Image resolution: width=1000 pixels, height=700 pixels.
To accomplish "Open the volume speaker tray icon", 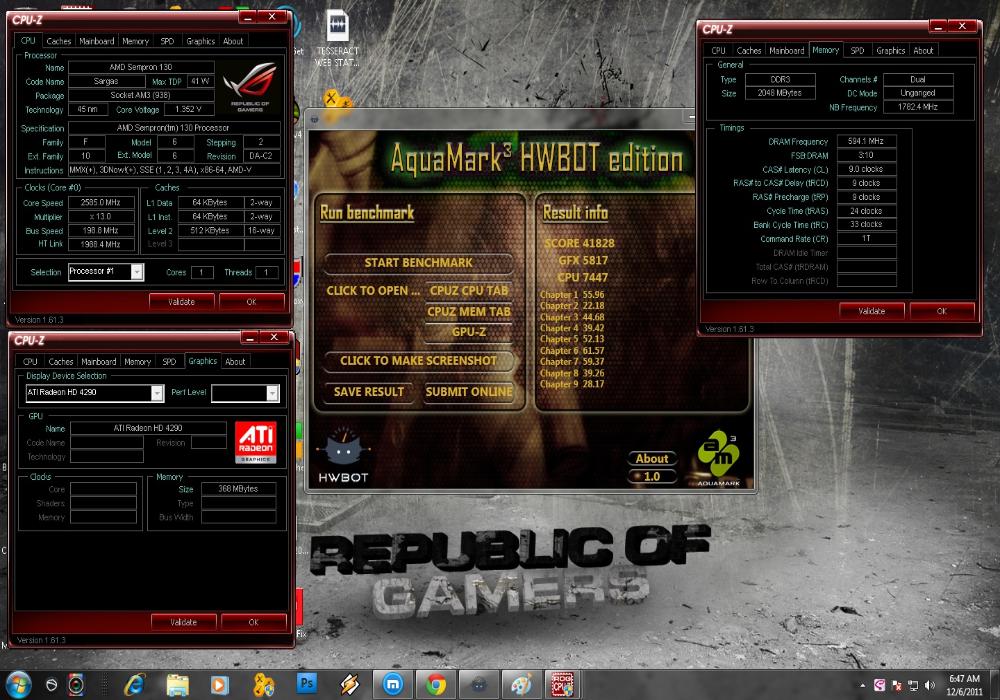I will coord(930,686).
